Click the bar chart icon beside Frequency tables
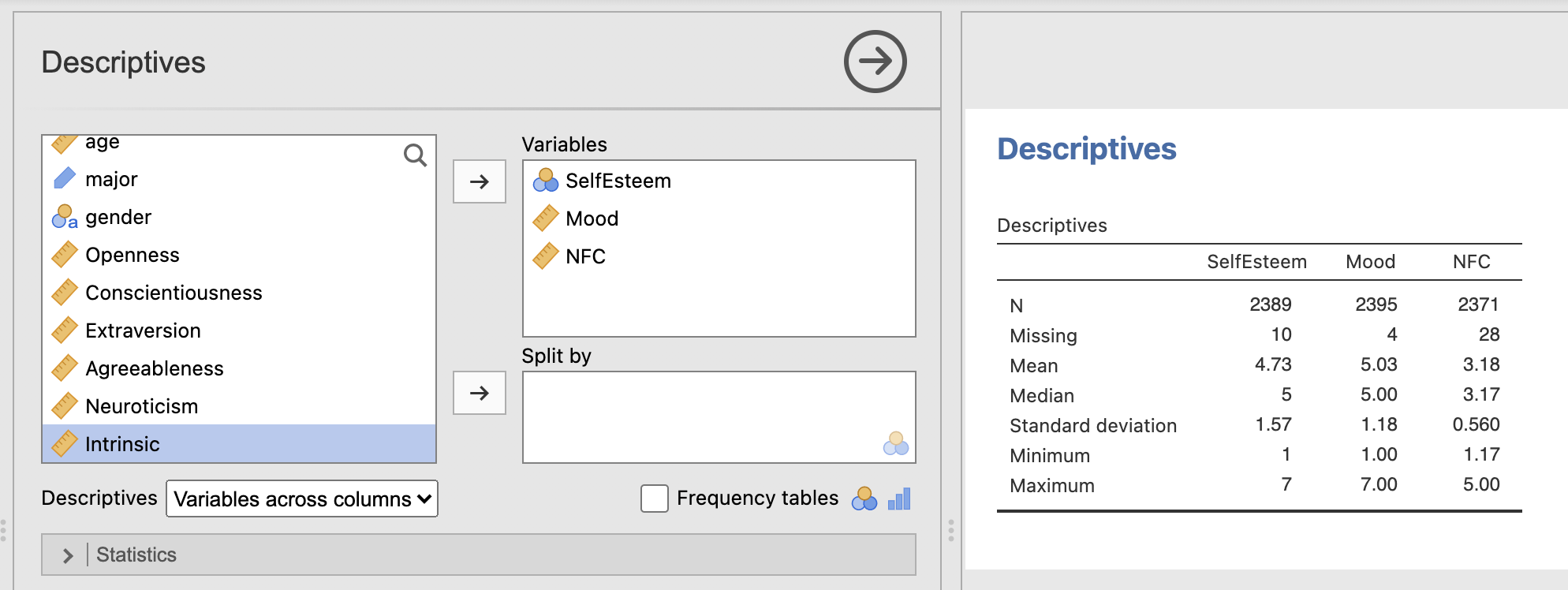This screenshot has height=590, width=1568. [899, 499]
